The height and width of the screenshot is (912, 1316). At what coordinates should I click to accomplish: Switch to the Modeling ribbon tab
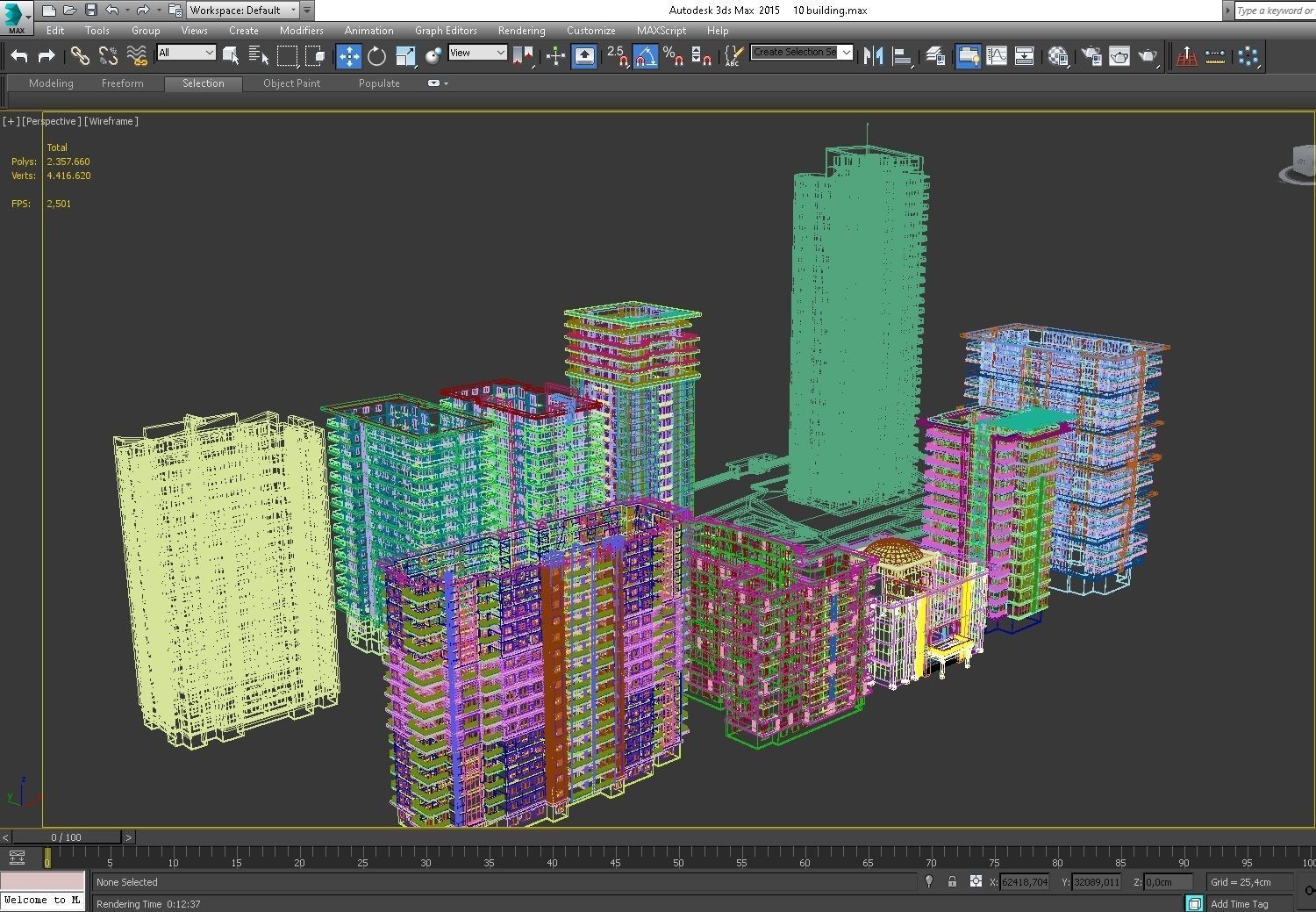tap(51, 83)
